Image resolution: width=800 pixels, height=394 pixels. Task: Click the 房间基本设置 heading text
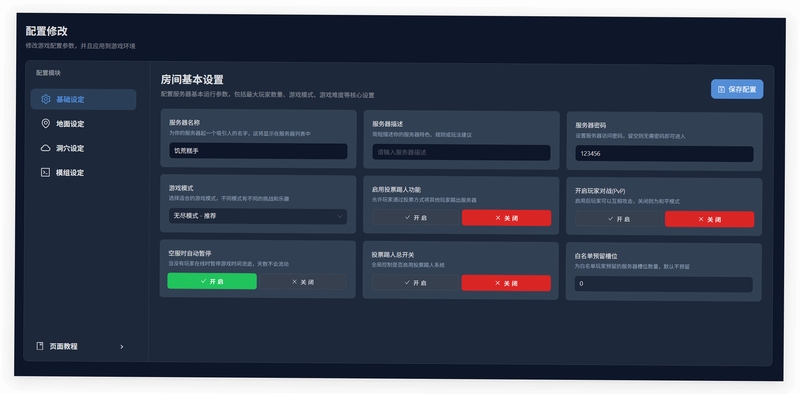coord(192,80)
